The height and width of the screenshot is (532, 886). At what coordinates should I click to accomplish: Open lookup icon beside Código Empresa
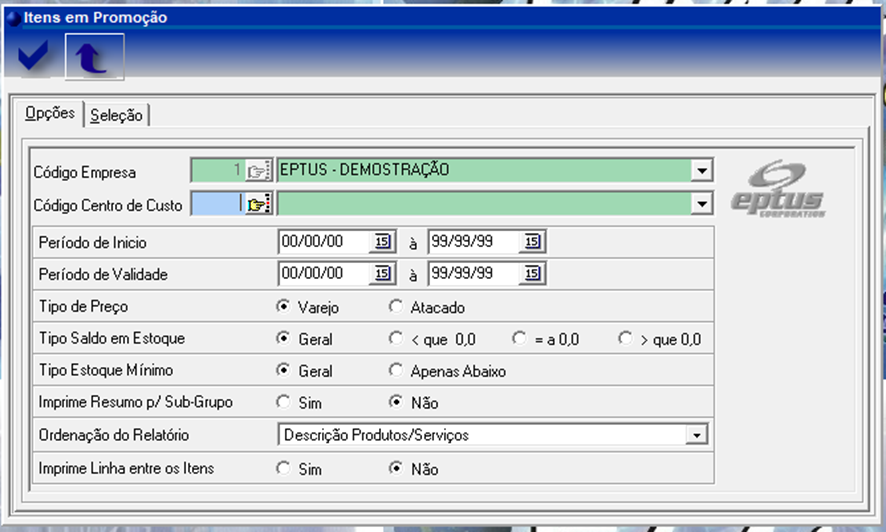tap(259, 171)
